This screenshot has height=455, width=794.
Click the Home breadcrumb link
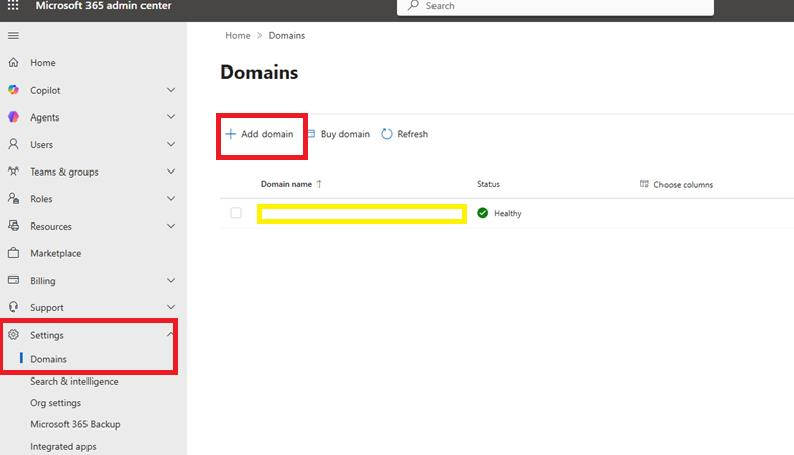pyautogui.click(x=237, y=35)
